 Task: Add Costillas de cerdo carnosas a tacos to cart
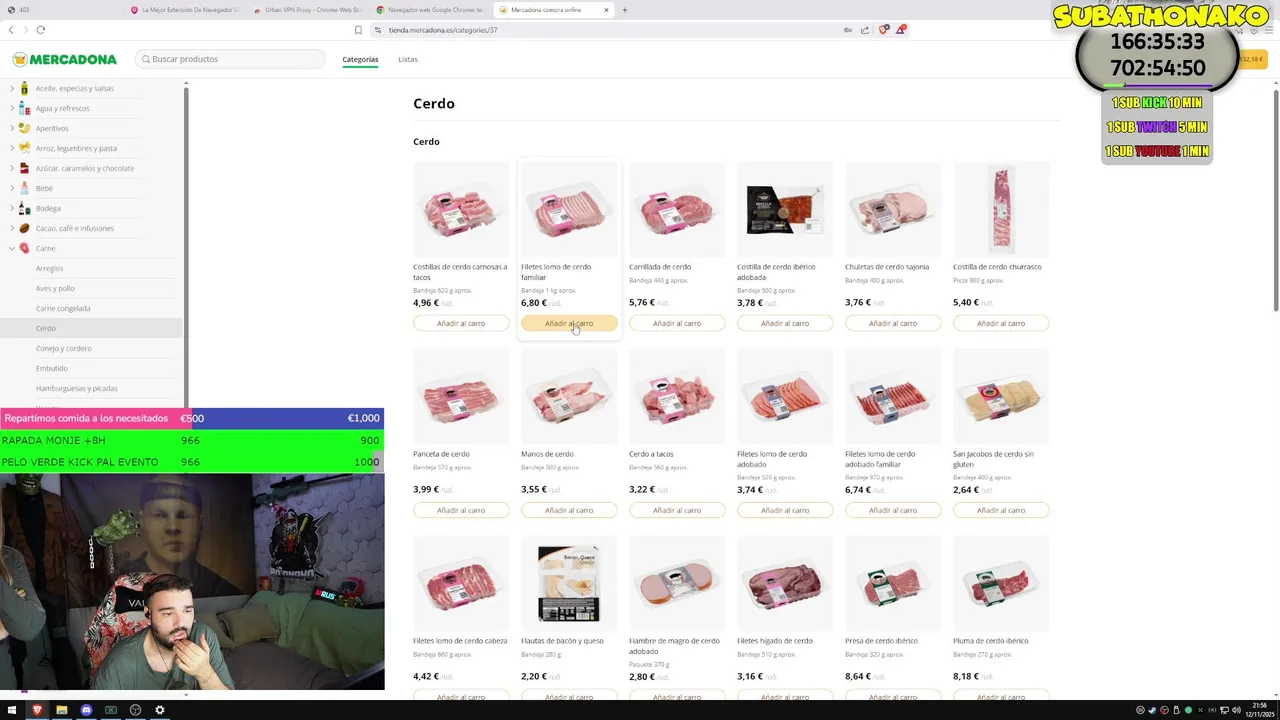tap(461, 323)
